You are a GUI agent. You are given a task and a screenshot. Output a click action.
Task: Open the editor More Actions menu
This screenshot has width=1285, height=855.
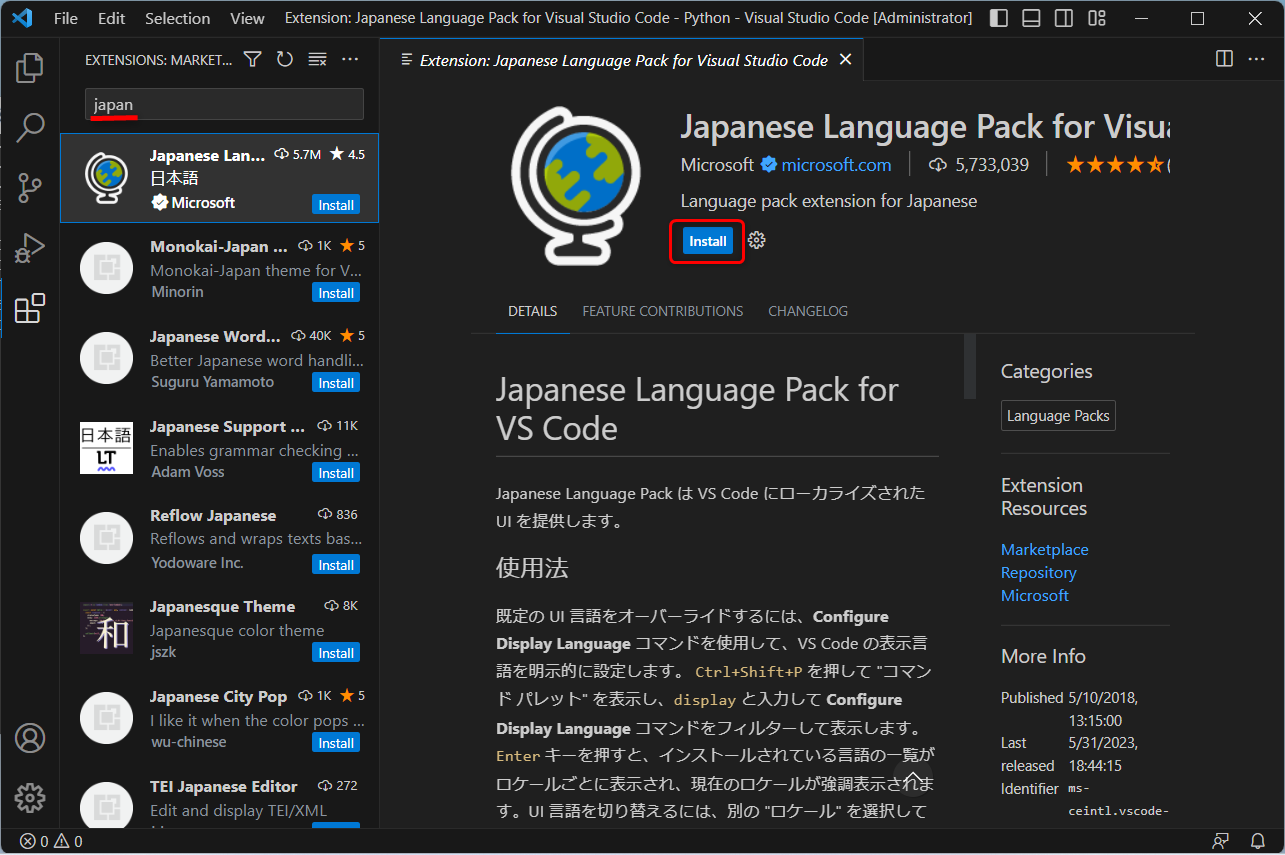click(1256, 59)
